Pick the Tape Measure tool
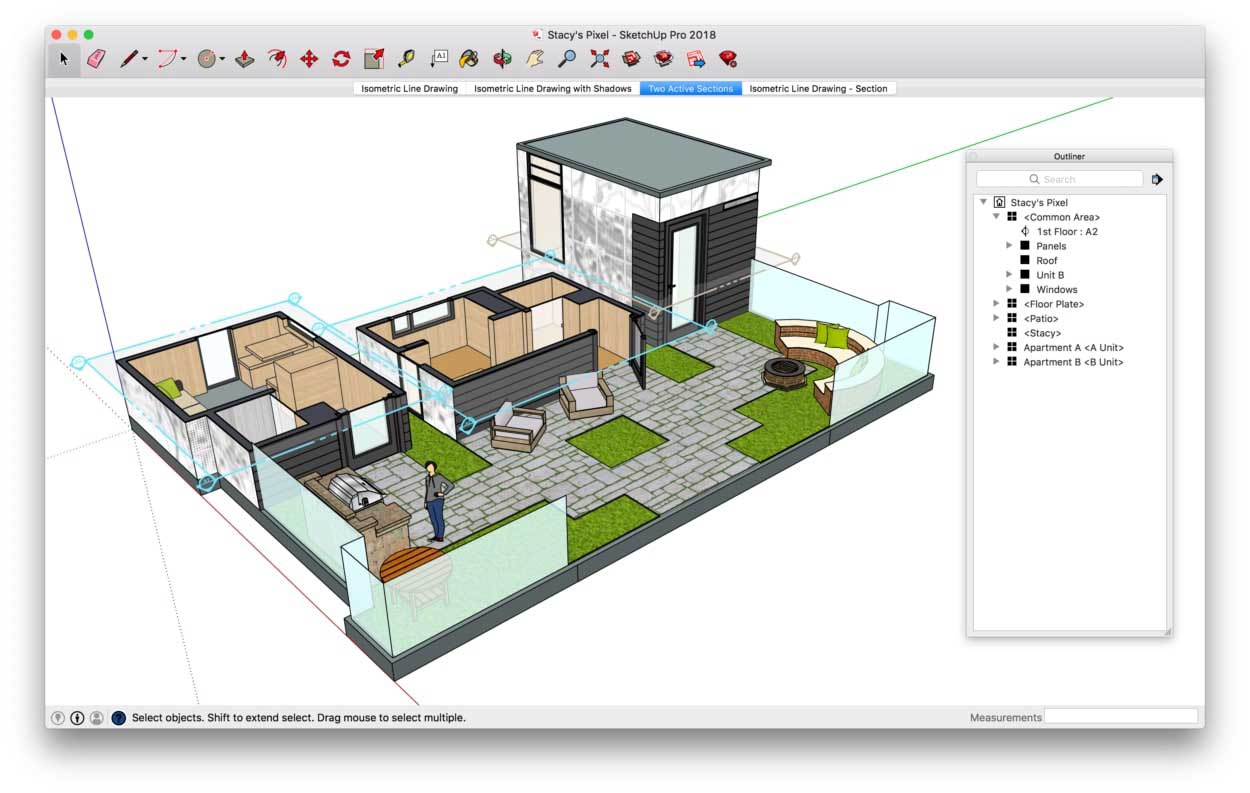The width and height of the screenshot is (1250, 793). tap(405, 59)
